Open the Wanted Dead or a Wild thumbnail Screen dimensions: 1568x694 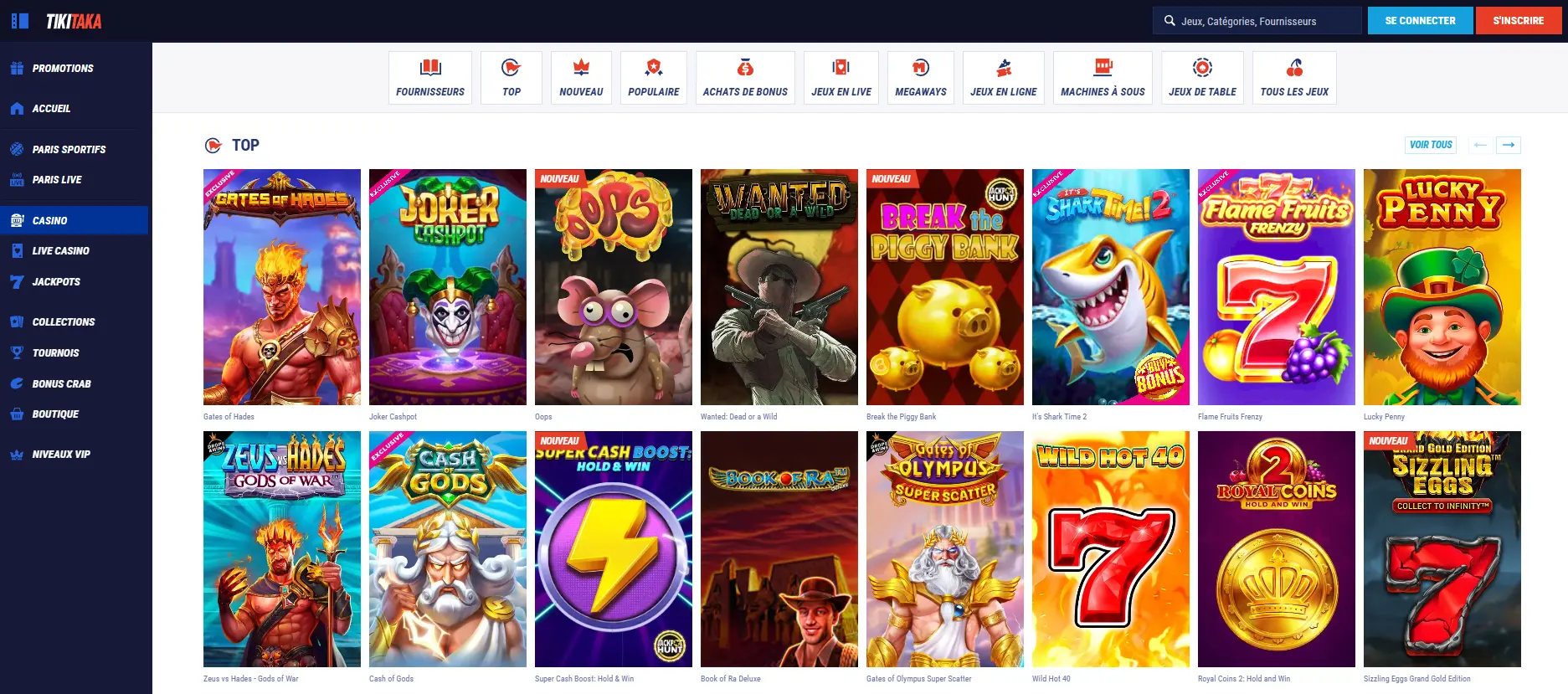coord(779,287)
